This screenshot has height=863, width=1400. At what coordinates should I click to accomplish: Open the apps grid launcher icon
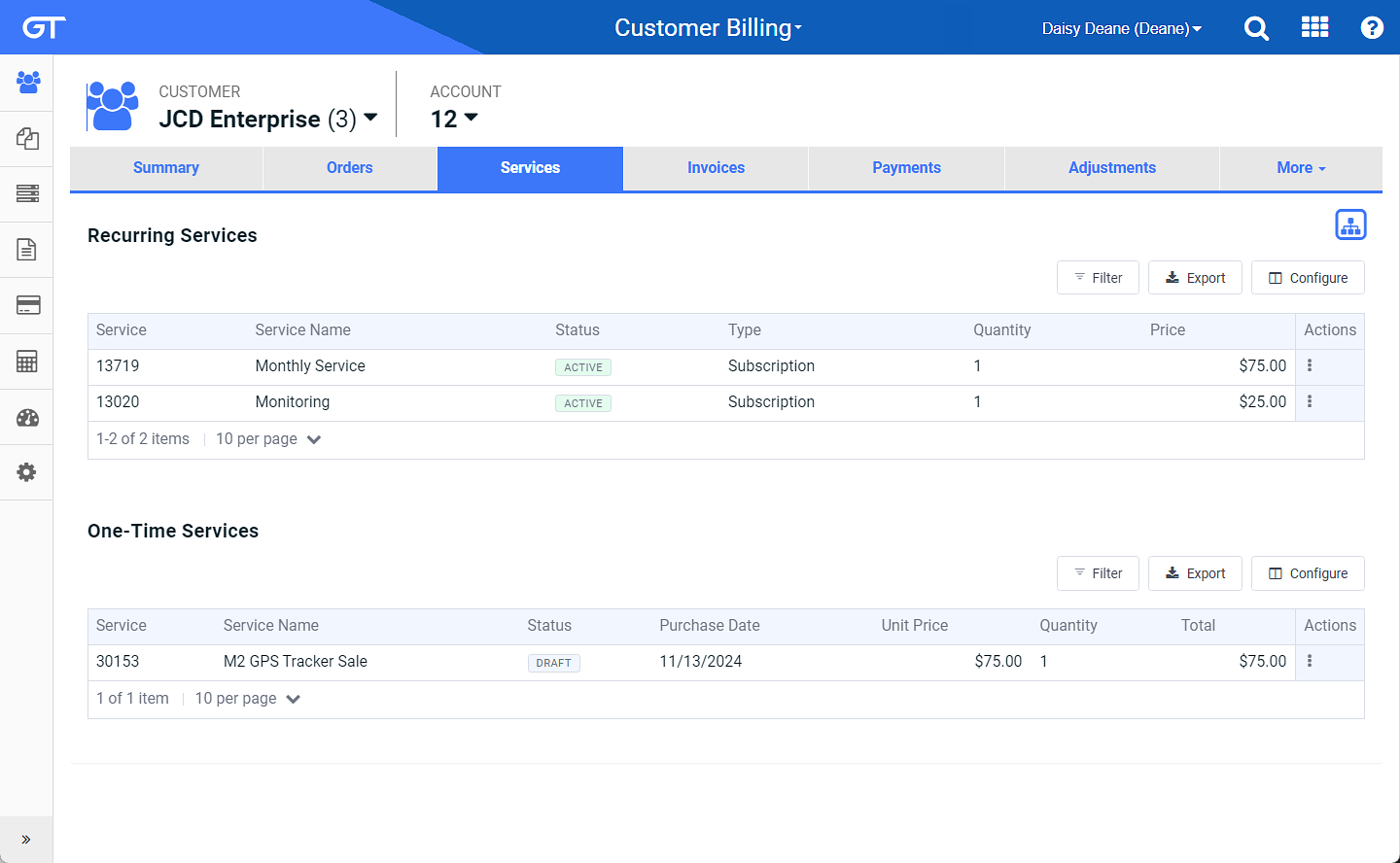coord(1314,27)
